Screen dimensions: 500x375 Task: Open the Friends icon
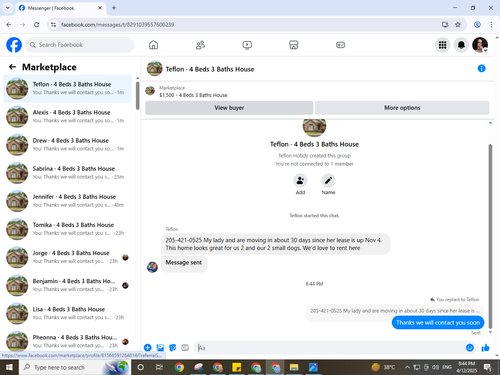(200, 45)
